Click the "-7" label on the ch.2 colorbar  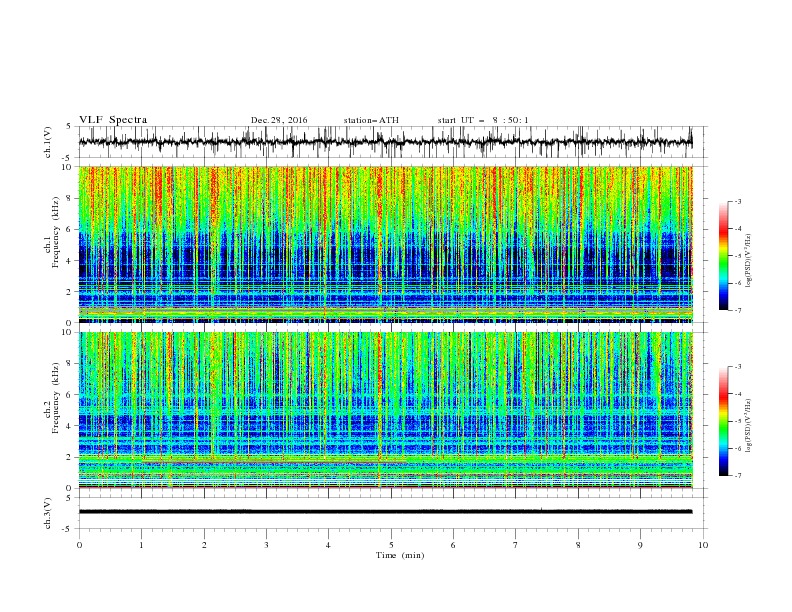[x=738, y=475]
